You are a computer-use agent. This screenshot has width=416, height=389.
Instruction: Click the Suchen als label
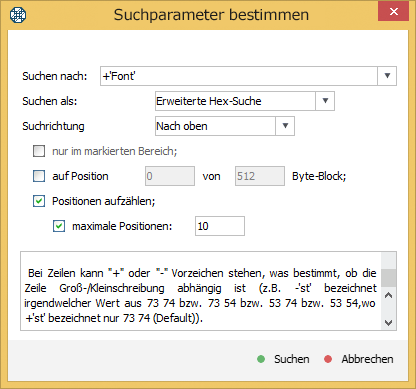point(50,101)
